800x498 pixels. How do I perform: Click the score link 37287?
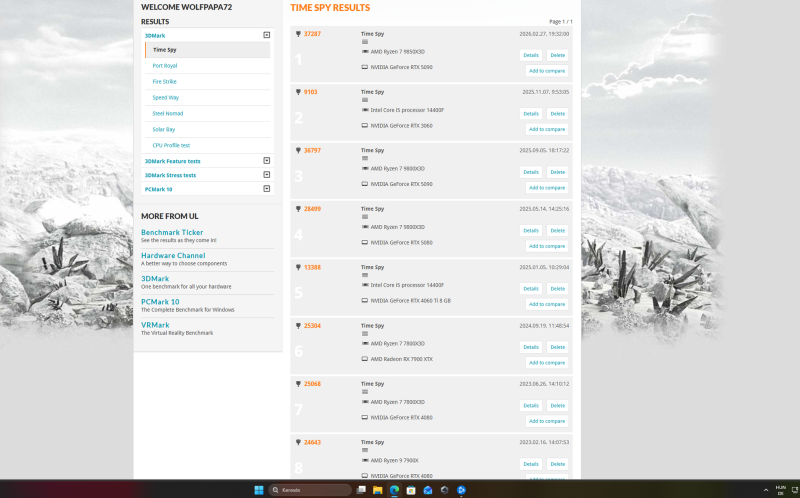[x=312, y=34]
